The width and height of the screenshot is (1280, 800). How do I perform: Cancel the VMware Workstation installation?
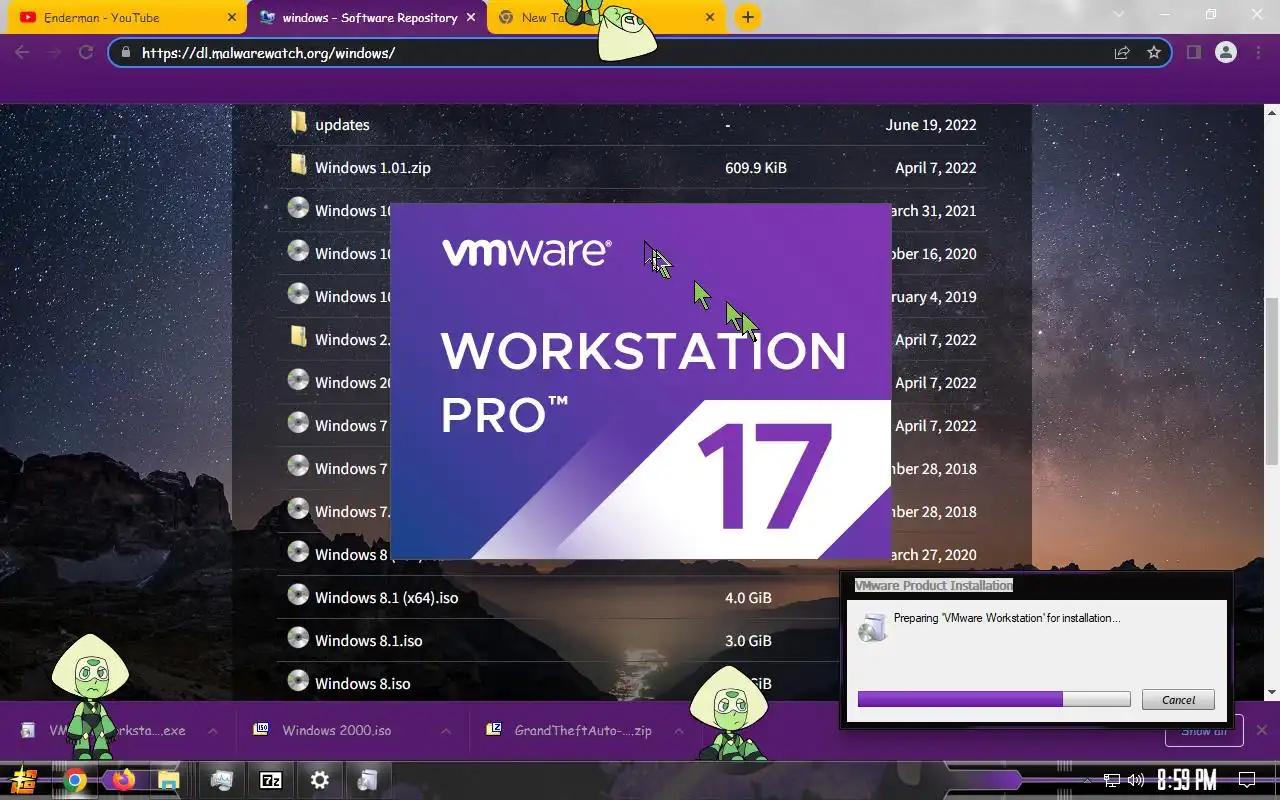(1178, 700)
